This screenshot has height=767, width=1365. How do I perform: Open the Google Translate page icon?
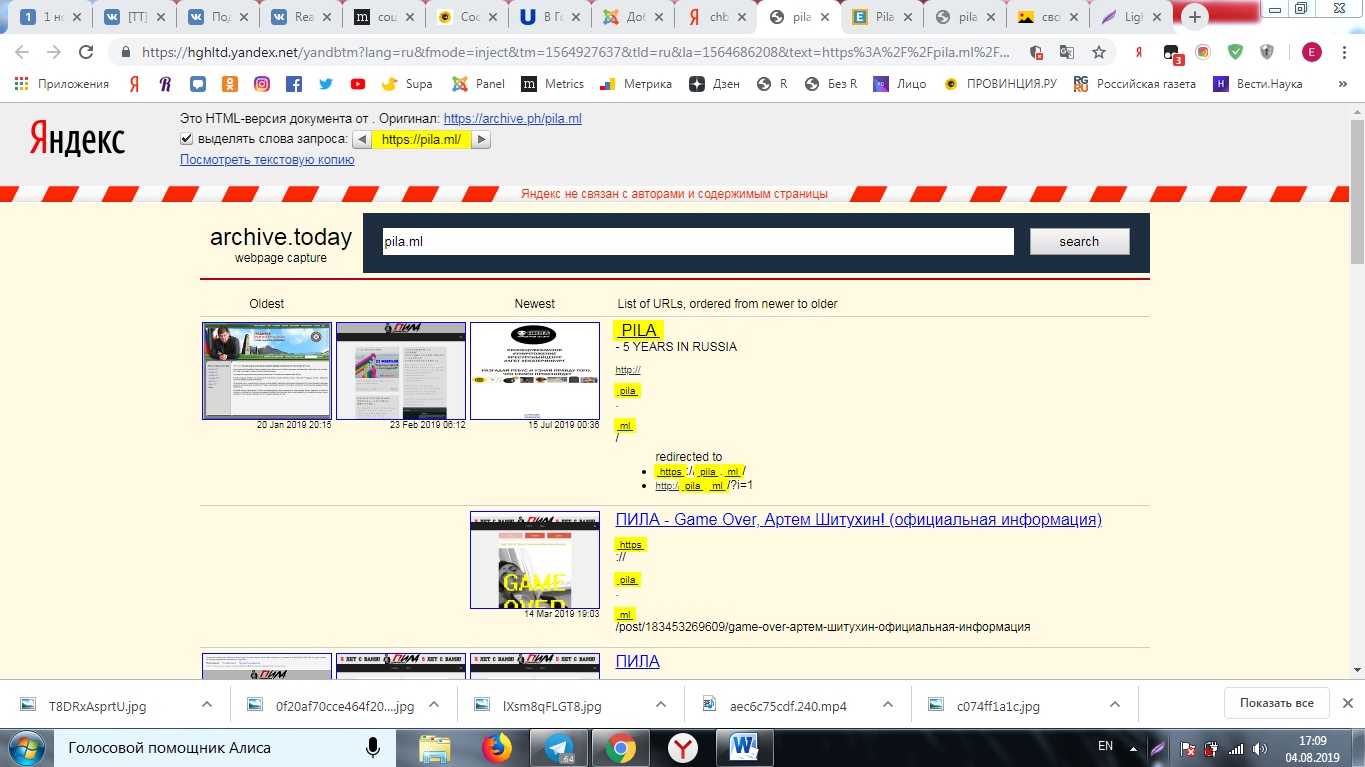[x=1067, y=52]
